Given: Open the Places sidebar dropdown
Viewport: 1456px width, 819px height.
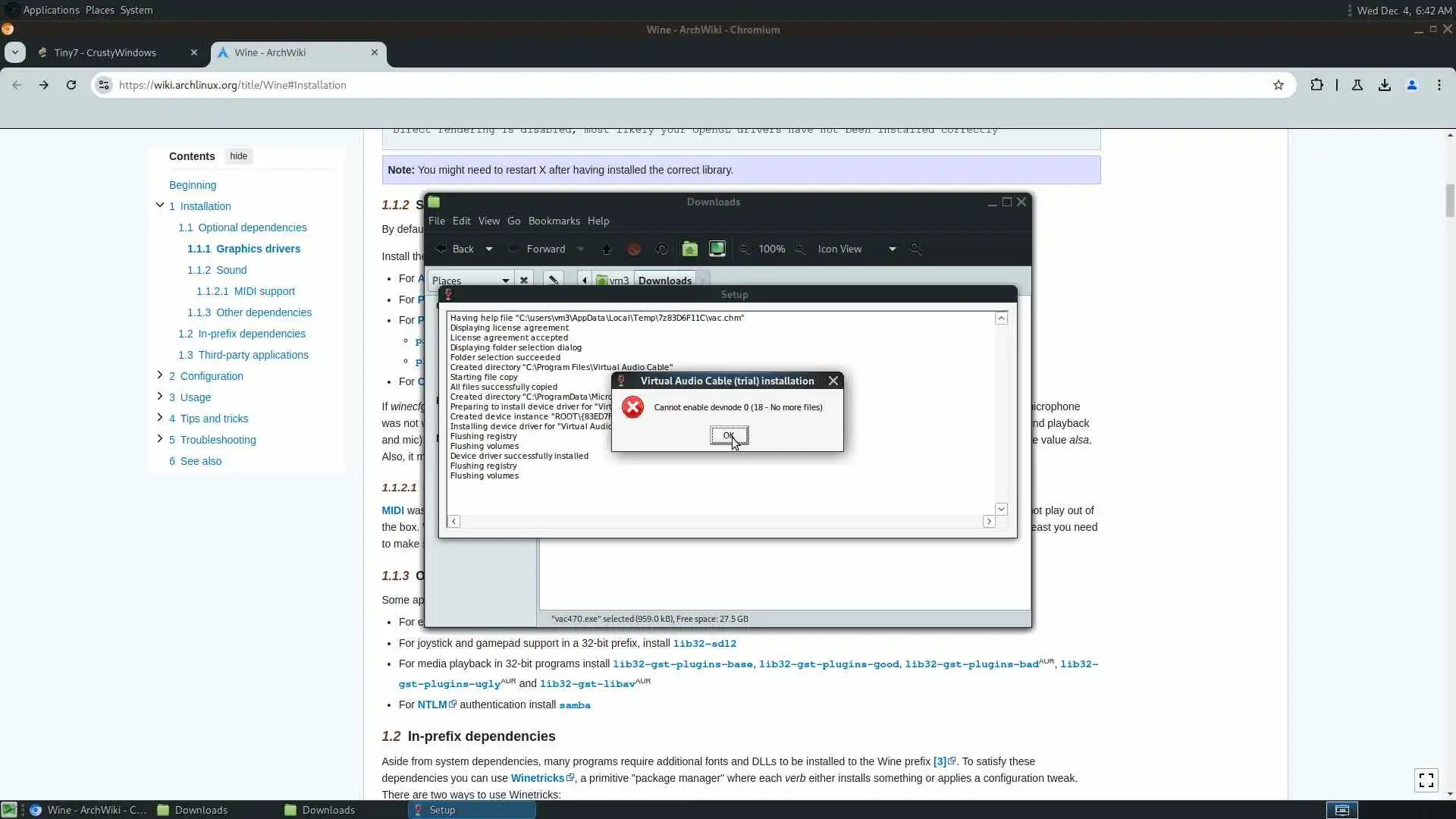Looking at the screenshot, I should 470,280.
